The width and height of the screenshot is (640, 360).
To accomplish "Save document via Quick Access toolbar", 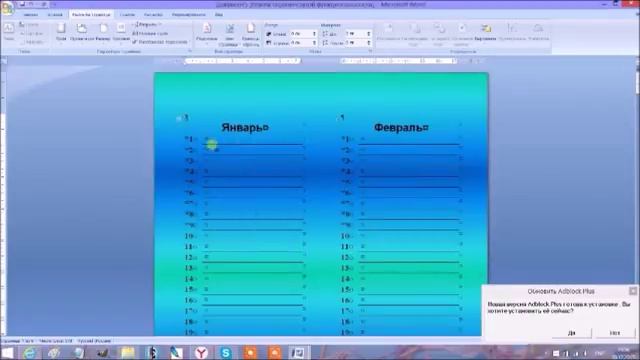I will 22,4.
